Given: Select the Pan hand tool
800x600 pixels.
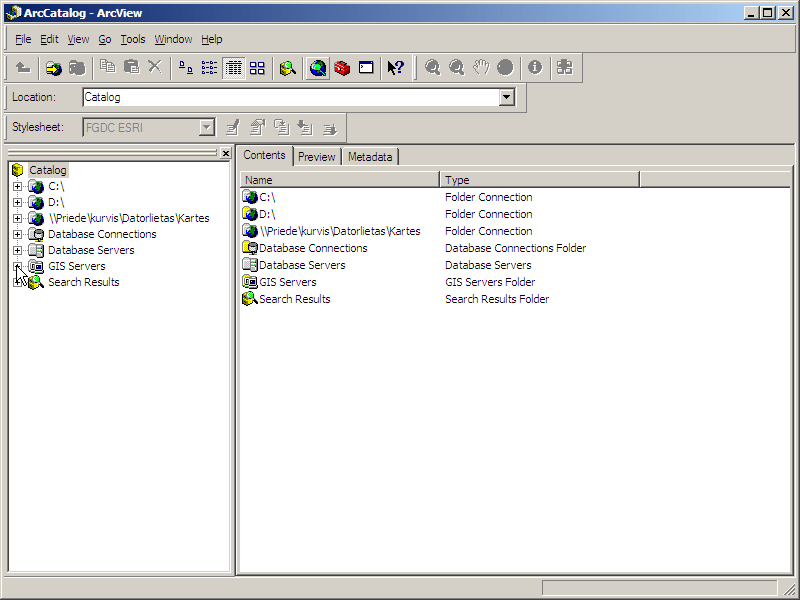Looking at the screenshot, I should pos(481,67).
